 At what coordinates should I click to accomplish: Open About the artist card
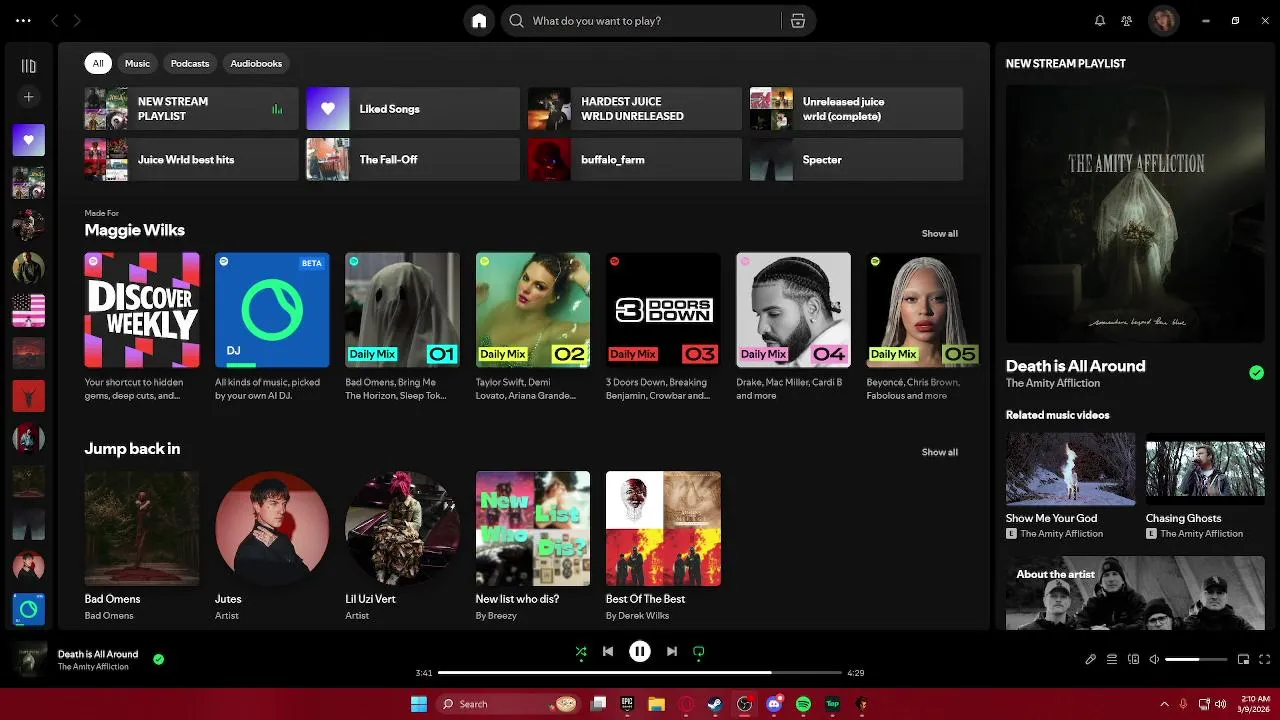(1135, 593)
